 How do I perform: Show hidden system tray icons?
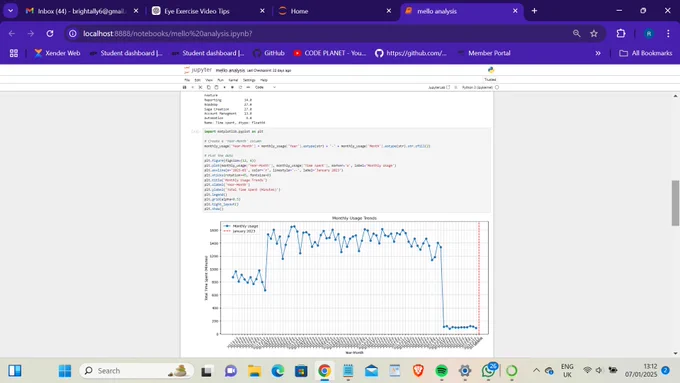pyautogui.click(x=536, y=370)
